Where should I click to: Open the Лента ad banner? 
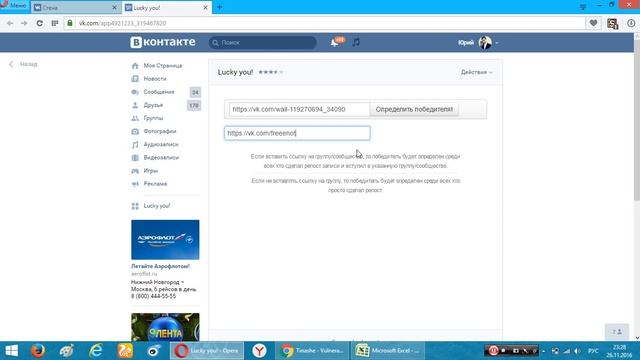coord(165,327)
